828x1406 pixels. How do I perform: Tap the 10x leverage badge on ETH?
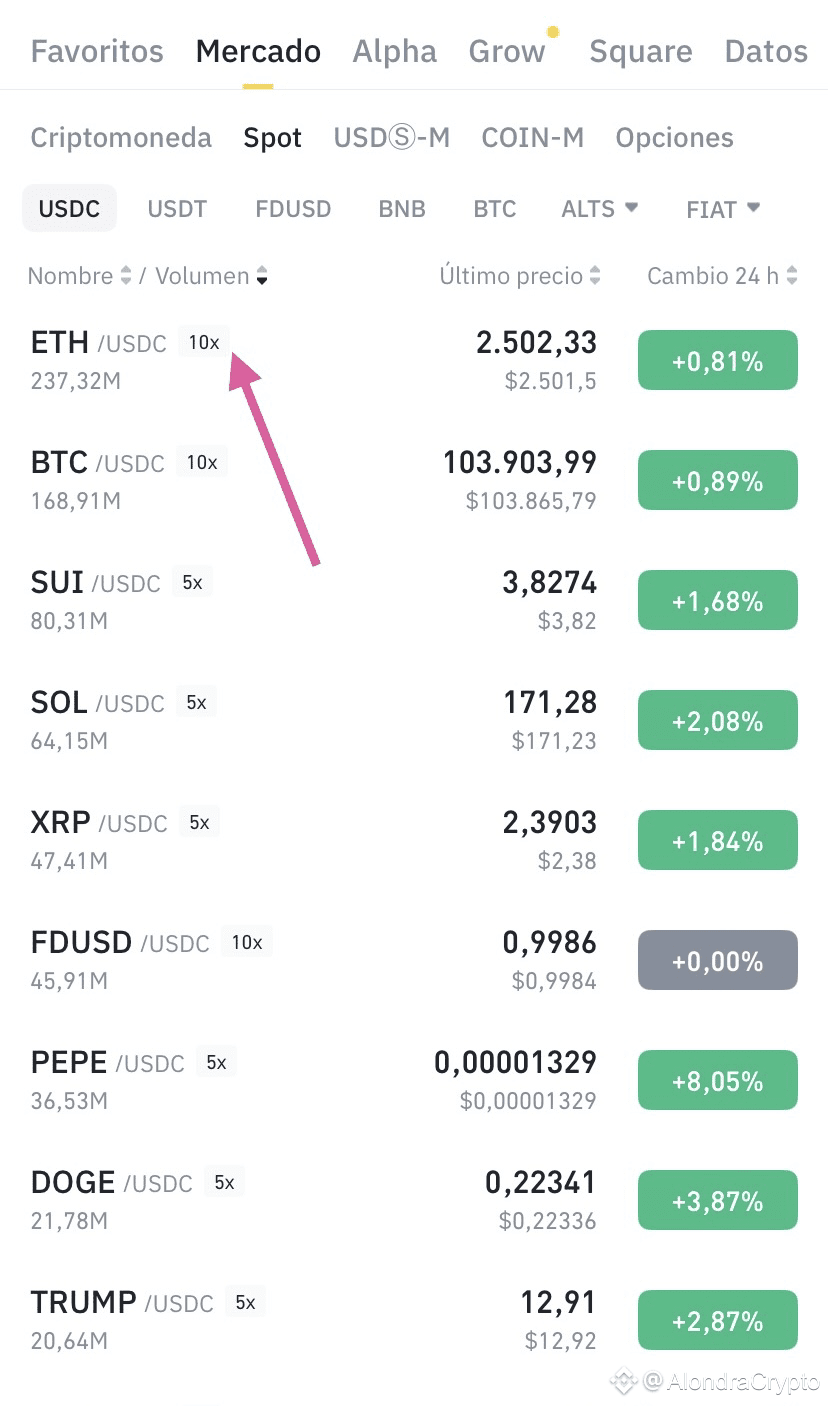(204, 342)
